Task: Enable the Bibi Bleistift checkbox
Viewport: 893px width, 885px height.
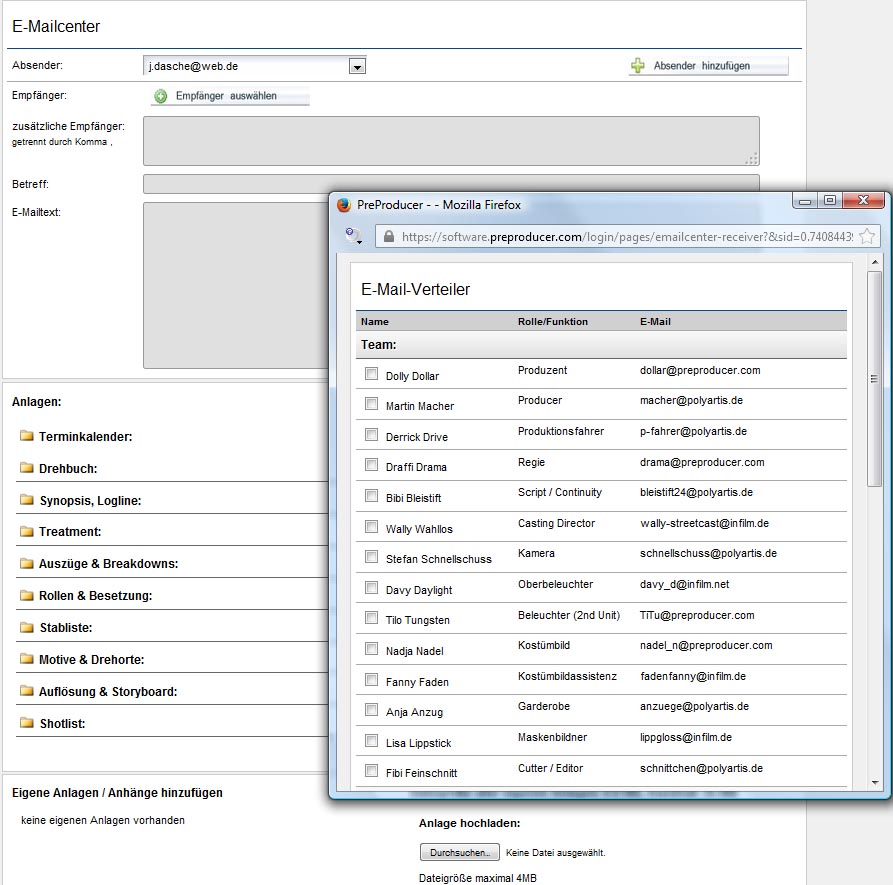Action: pos(371,495)
